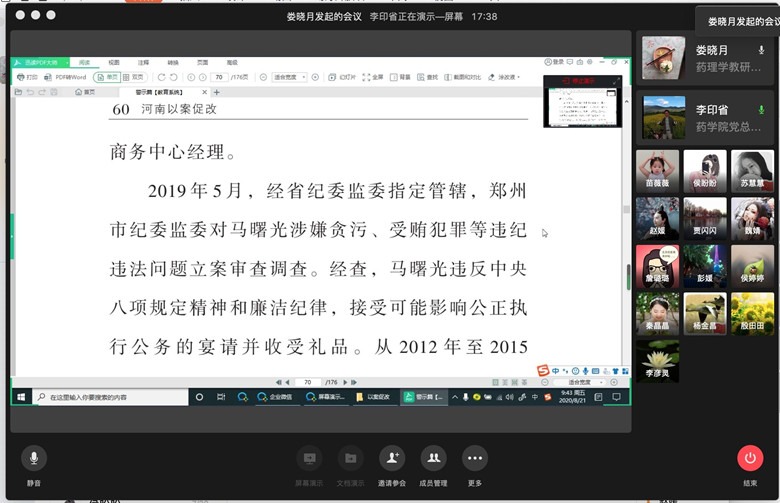
Task: Switch to the 视图 tab
Action: coord(114,62)
